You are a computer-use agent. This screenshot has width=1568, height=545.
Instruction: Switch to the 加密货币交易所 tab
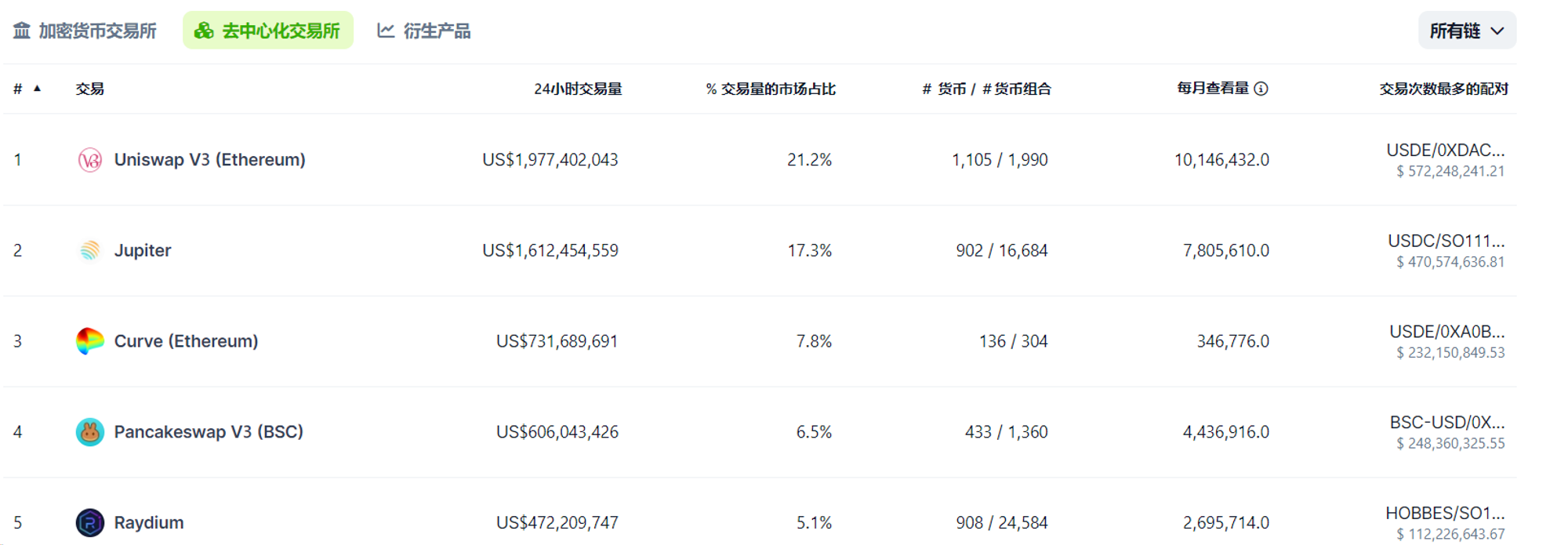pyautogui.click(x=97, y=31)
